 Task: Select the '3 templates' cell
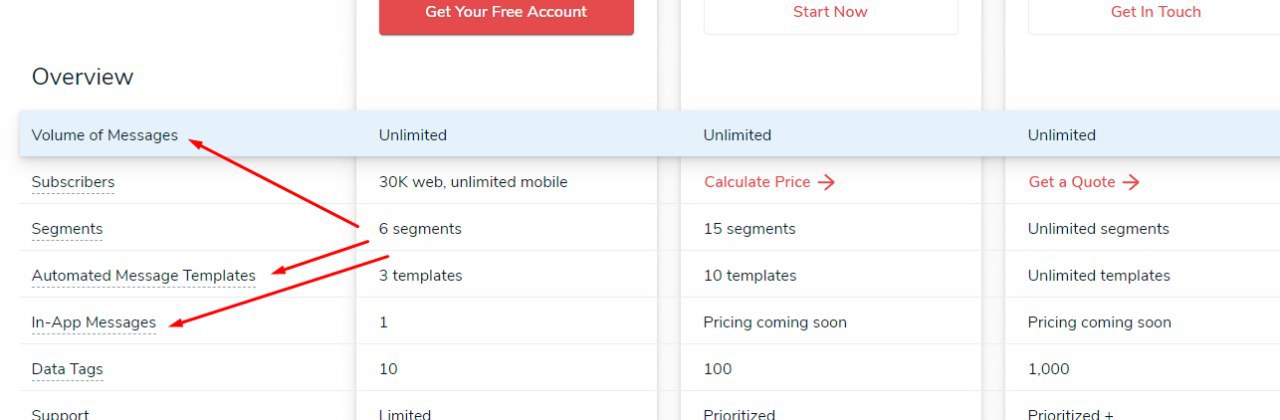pos(420,276)
